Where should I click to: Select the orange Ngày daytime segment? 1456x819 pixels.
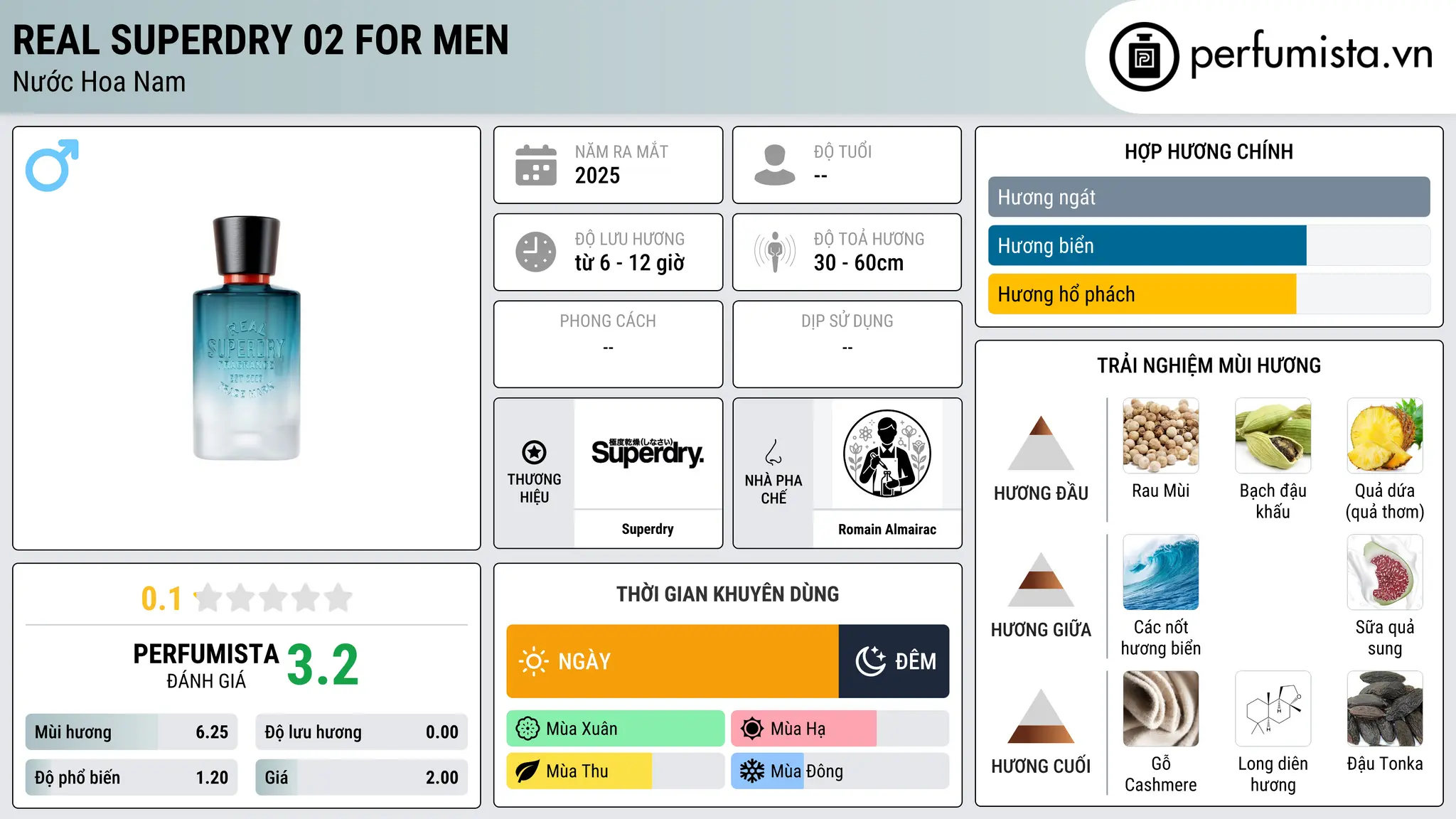pyautogui.click(x=673, y=661)
